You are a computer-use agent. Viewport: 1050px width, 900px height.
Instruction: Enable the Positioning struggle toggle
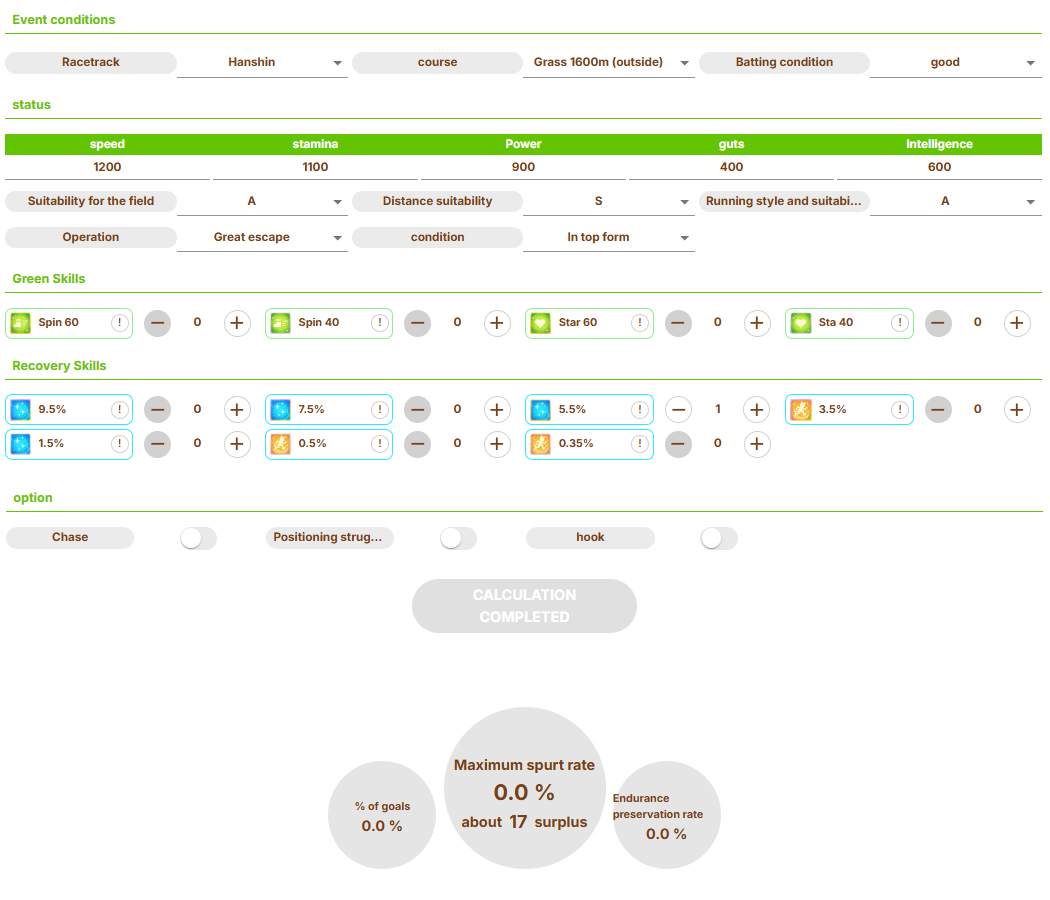pos(458,538)
